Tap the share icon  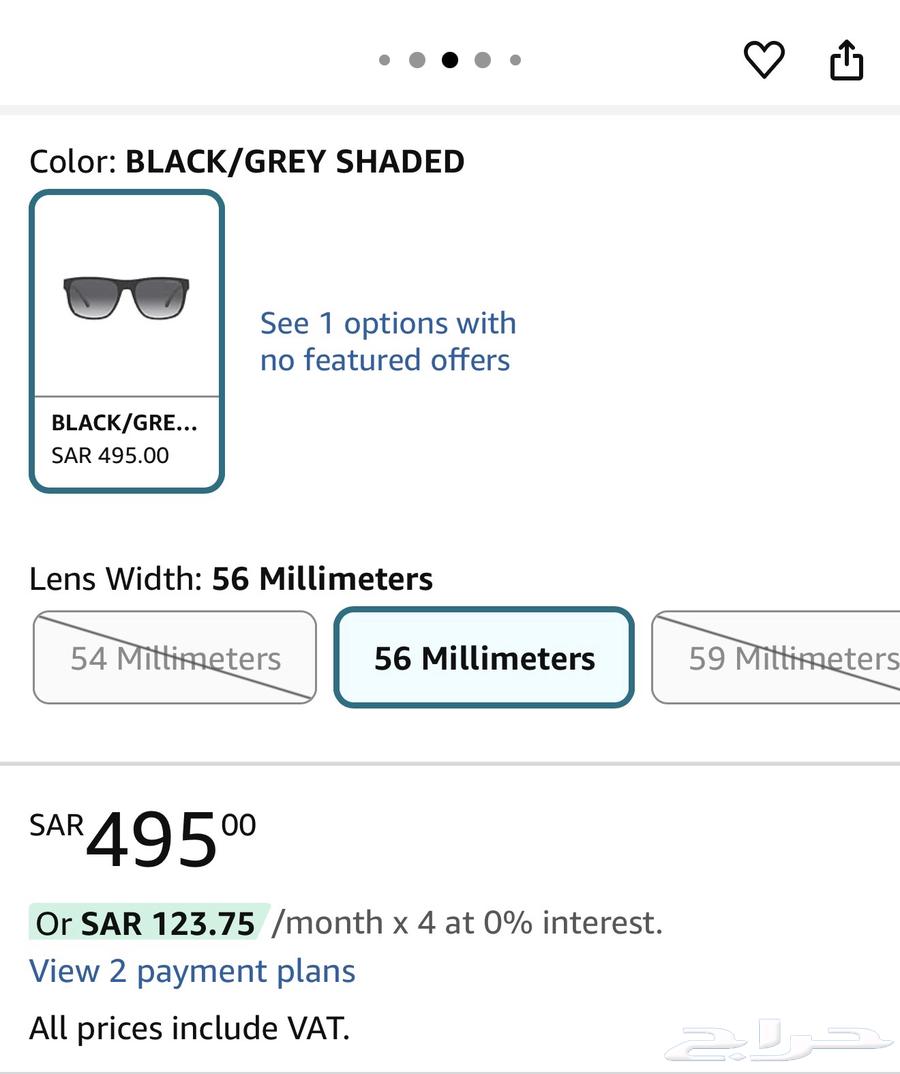(x=846, y=60)
